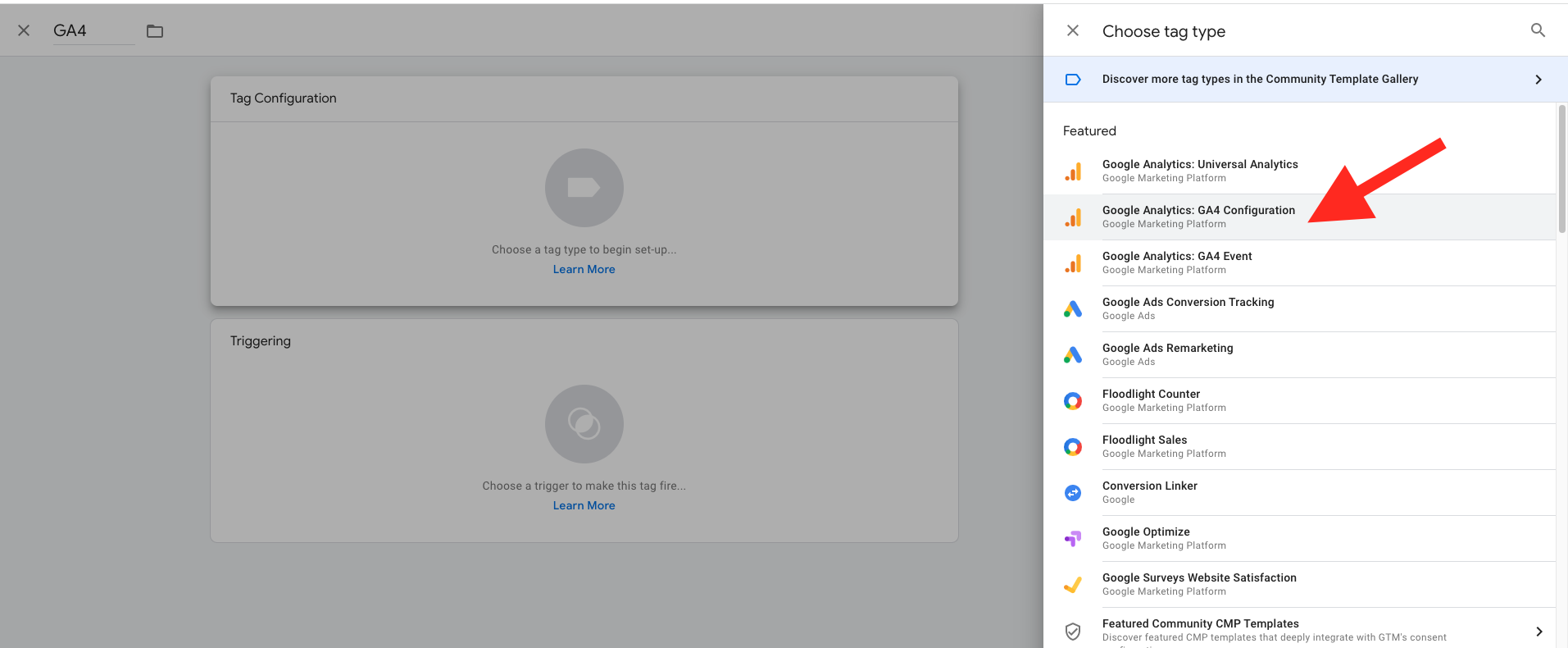Expand Featured Community CMP Templates arrow
This screenshot has height=648, width=1568.
[x=1538, y=631]
